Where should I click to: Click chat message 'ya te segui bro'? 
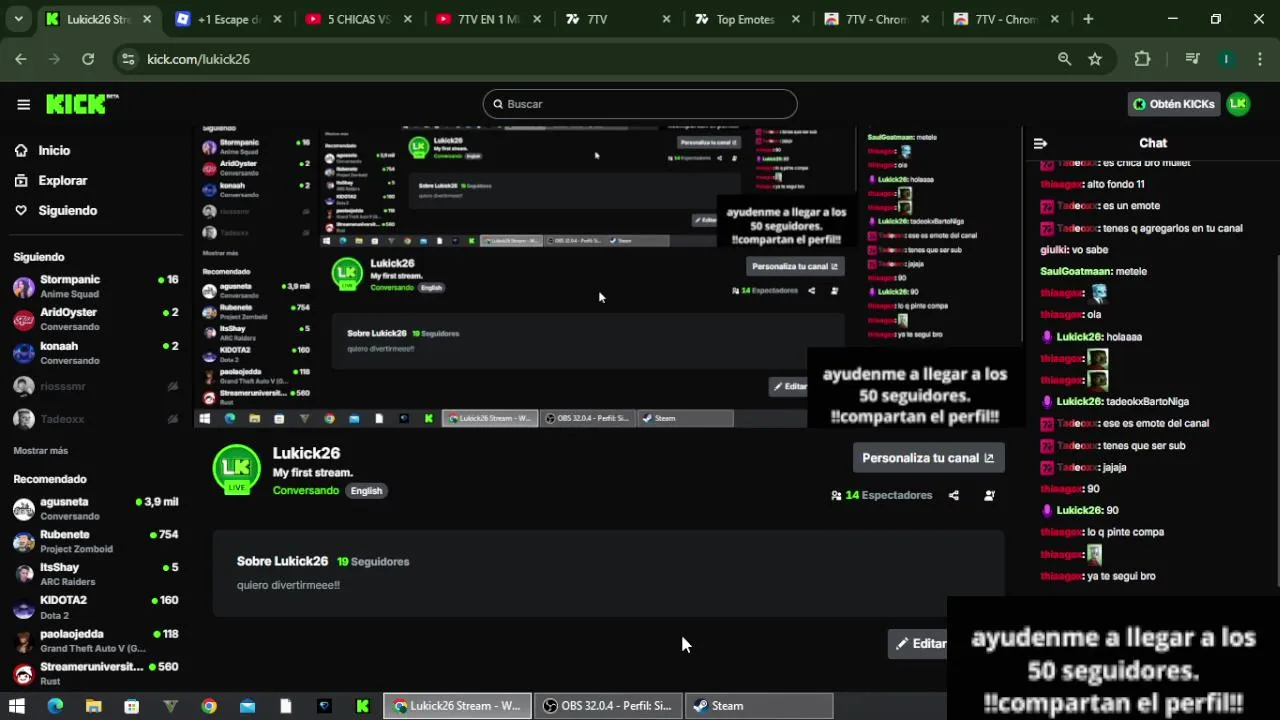[x=1121, y=576]
